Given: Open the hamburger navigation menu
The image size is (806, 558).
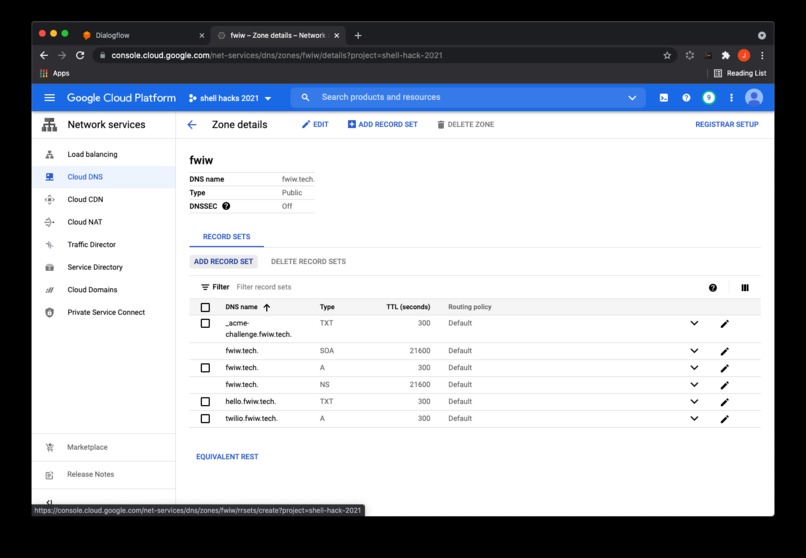Looking at the screenshot, I should pos(49,98).
